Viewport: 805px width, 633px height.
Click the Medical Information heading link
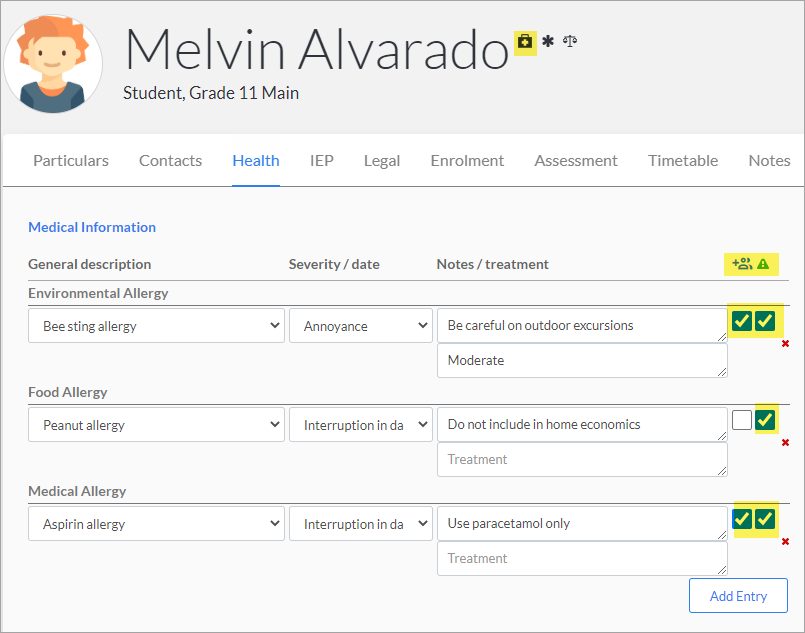coord(92,227)
